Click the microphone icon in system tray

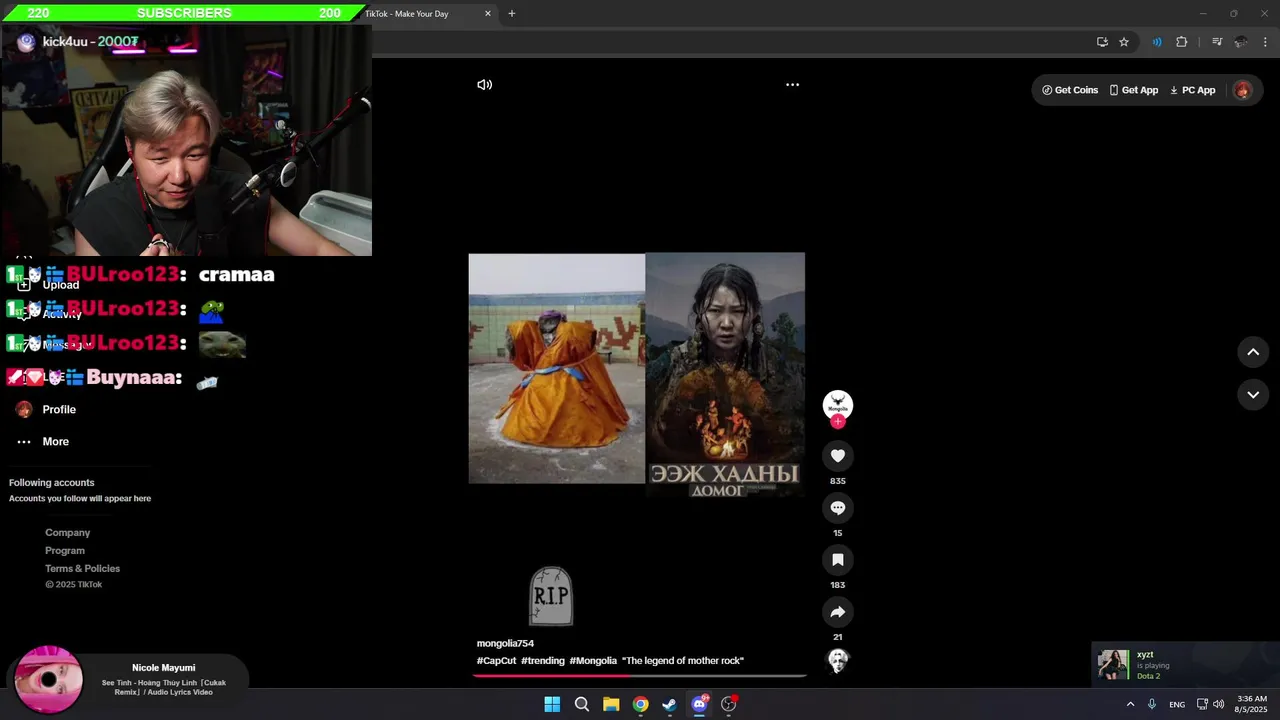(1152, 704)
